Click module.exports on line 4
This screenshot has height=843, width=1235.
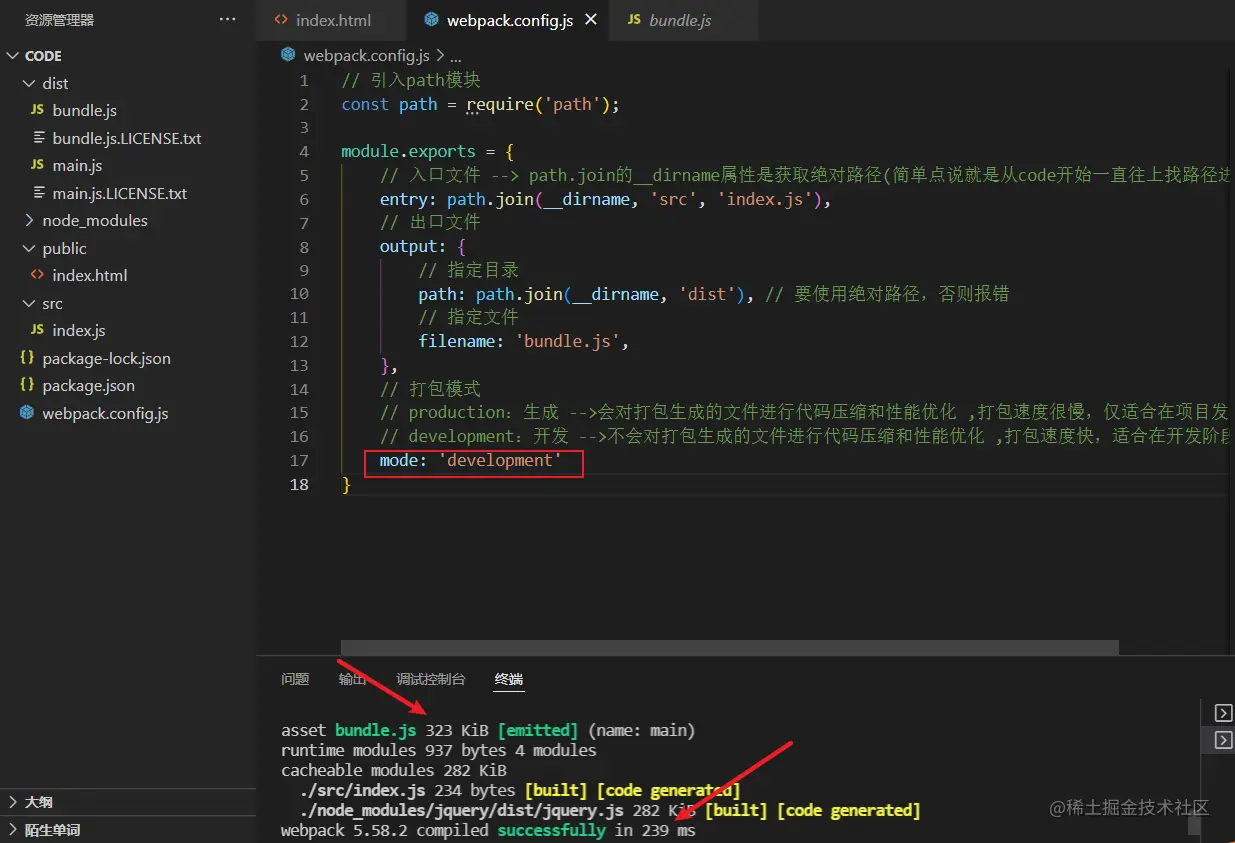409,151
